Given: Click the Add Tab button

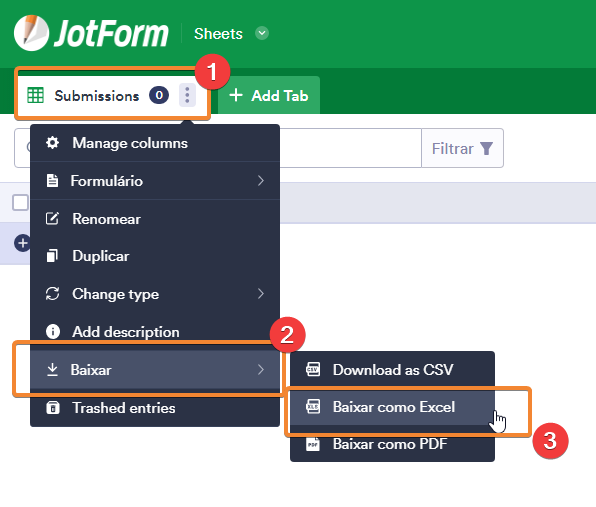Looking at the screenshot, I should point(269,95).
